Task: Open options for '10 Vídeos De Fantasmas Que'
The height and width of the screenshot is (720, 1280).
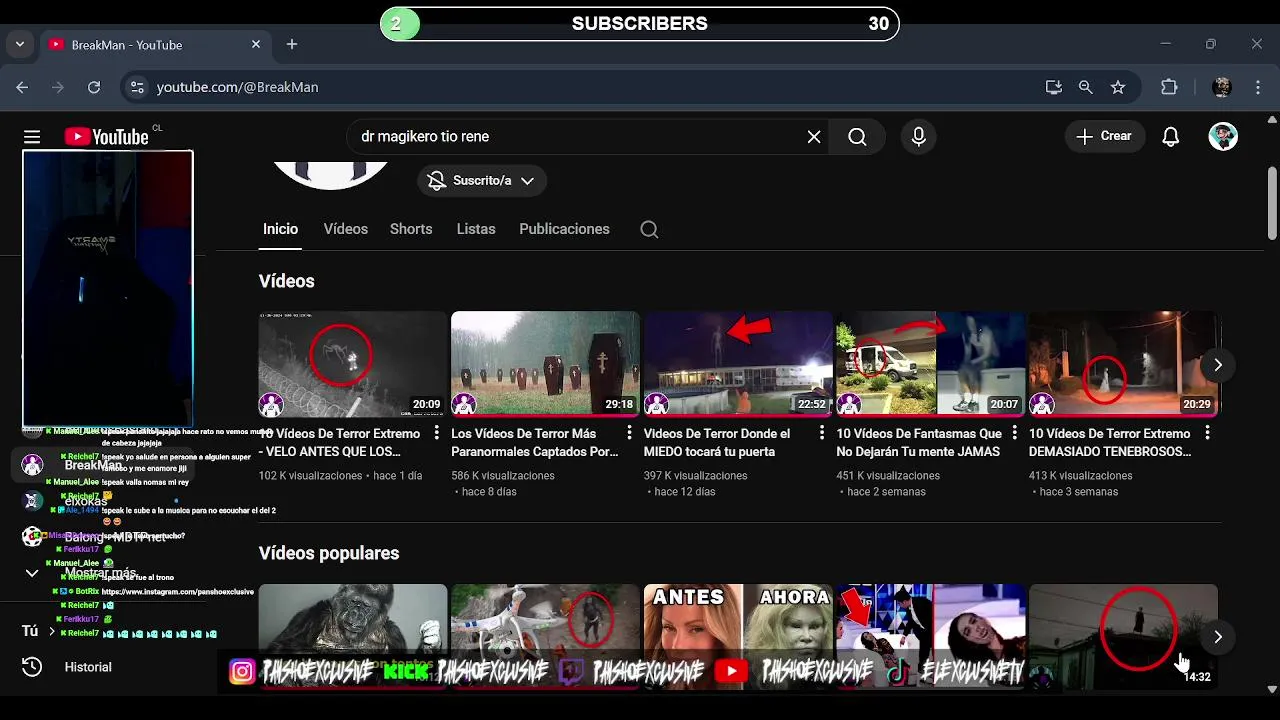Action: coord(1014,433)
